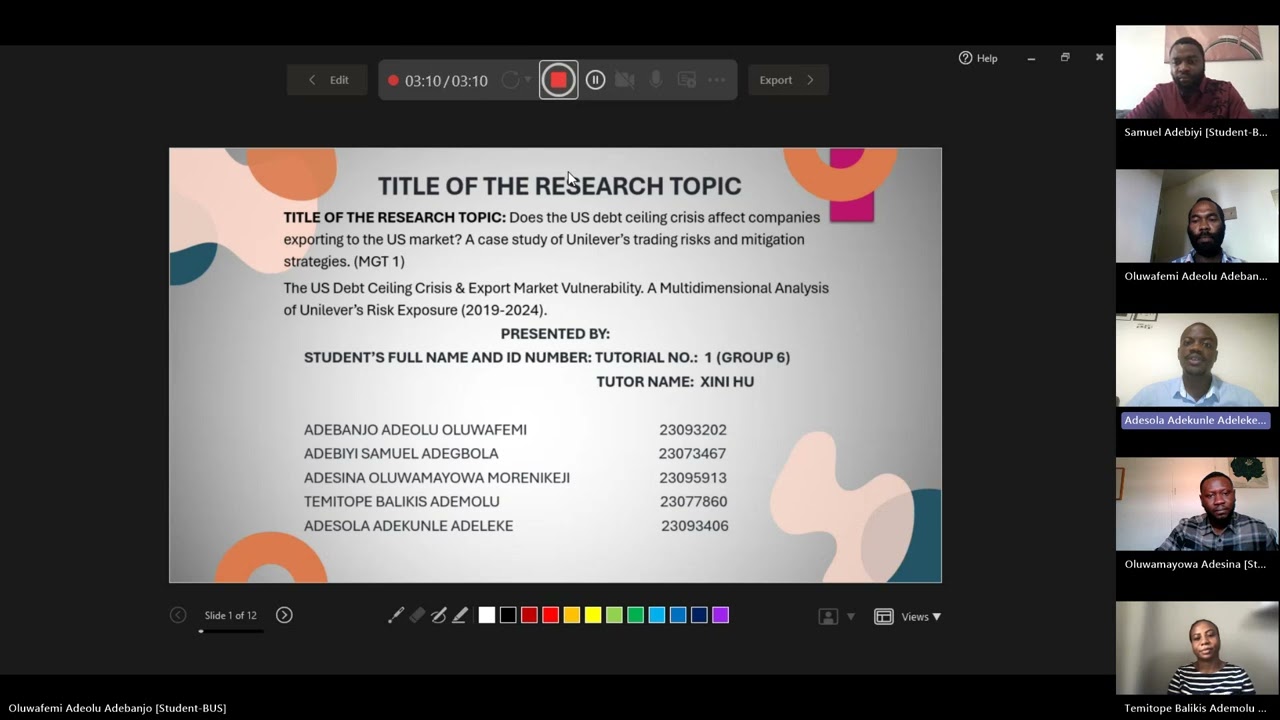The image size is (1280, 720).
Task: Toggle the microphone icon
Action: tap(656, 80)
